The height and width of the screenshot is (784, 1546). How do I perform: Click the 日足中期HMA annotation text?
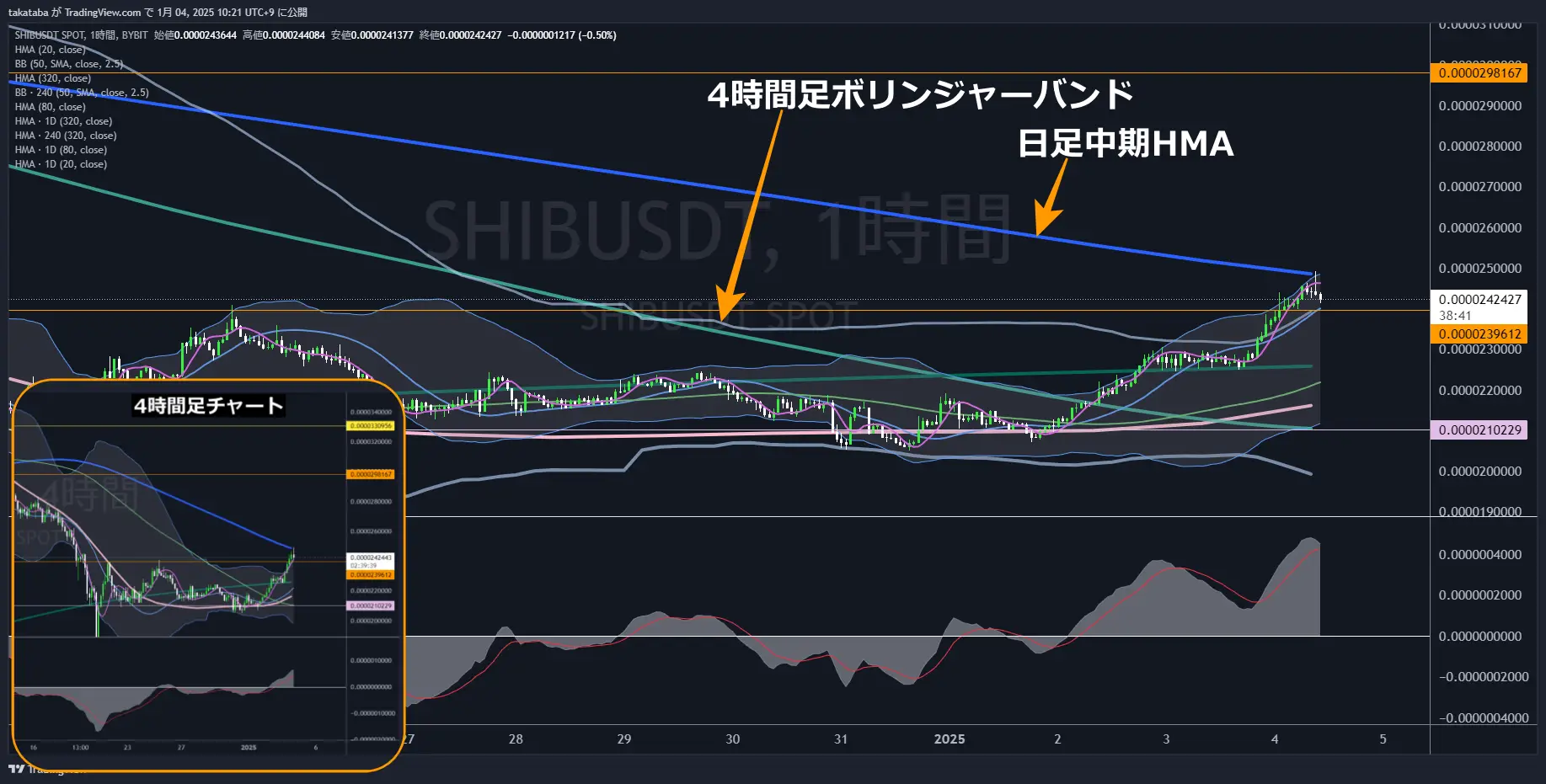(1126, 144)
